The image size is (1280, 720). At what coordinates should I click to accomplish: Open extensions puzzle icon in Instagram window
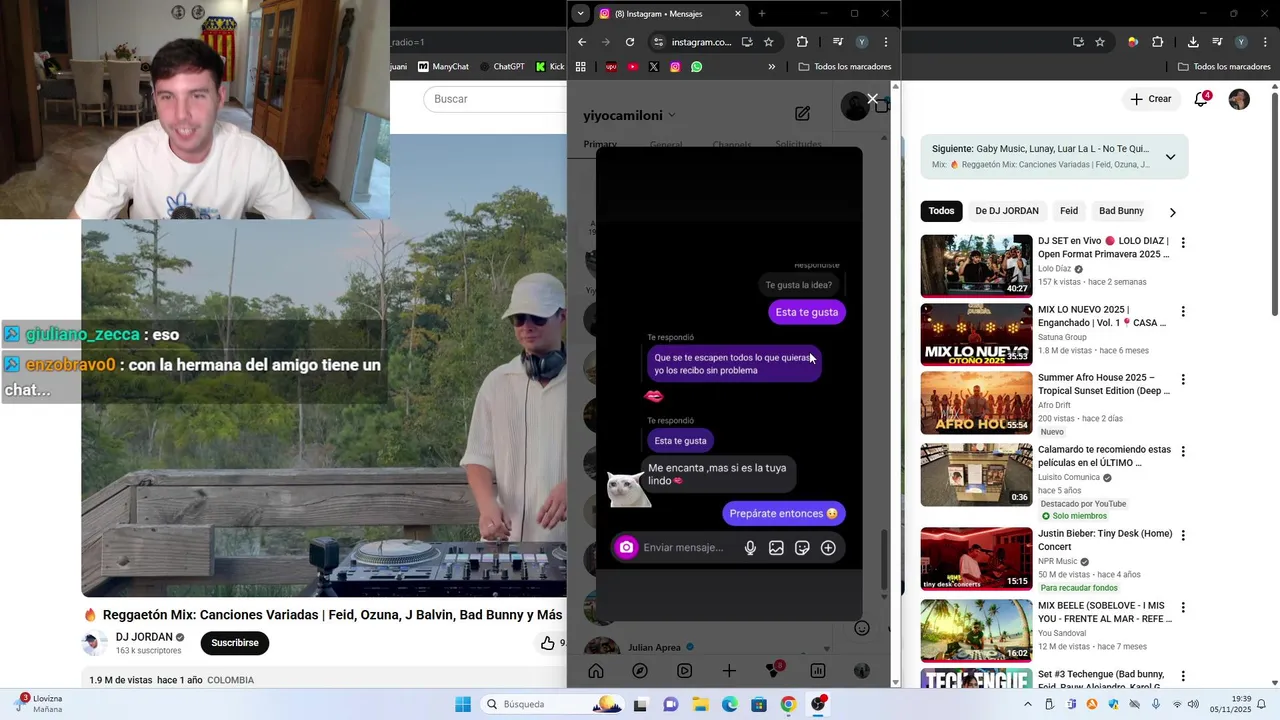pyautogui.click(x=802, y=42)
